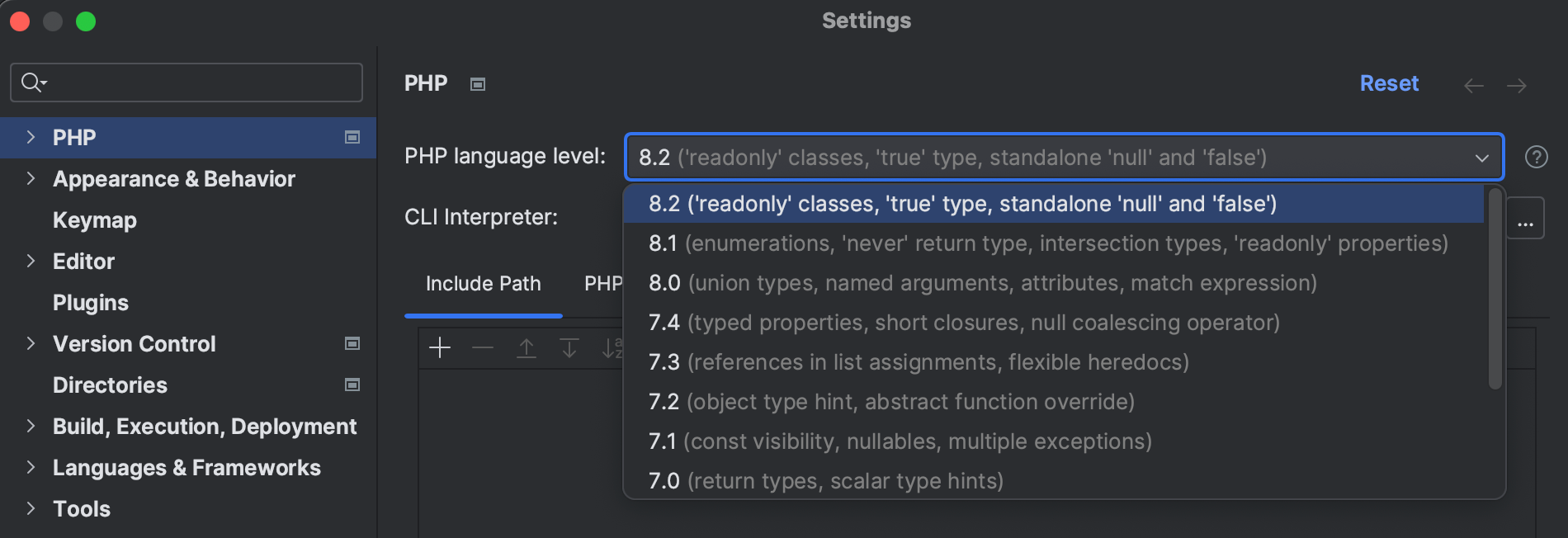Expand the Appearance & Behavior section
Viewport: 1568px width, 538px height.
coord(31,178)
